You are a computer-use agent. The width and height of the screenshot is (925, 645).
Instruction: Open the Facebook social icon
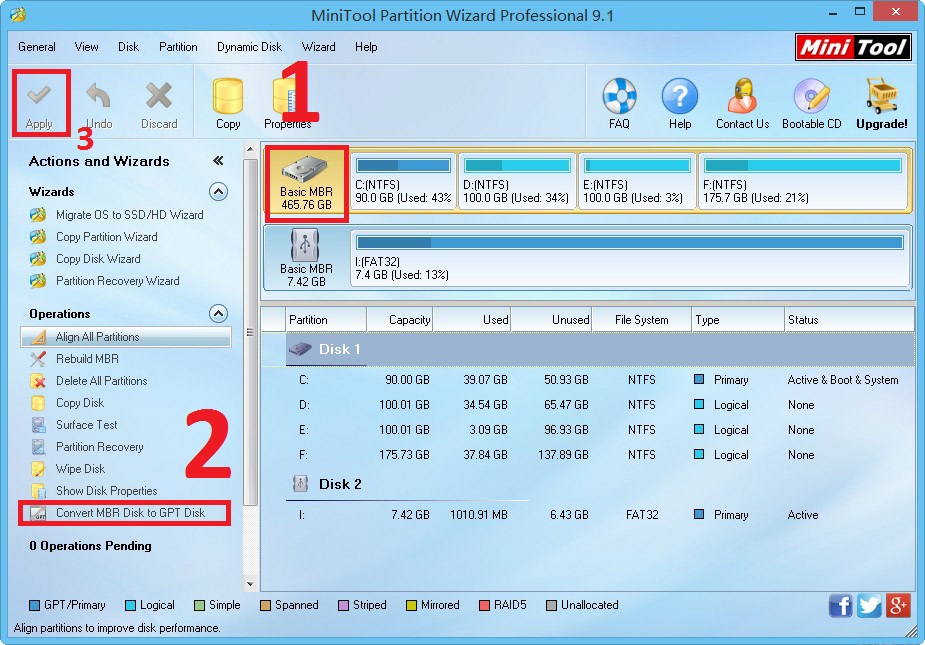[x=840, y=605]
